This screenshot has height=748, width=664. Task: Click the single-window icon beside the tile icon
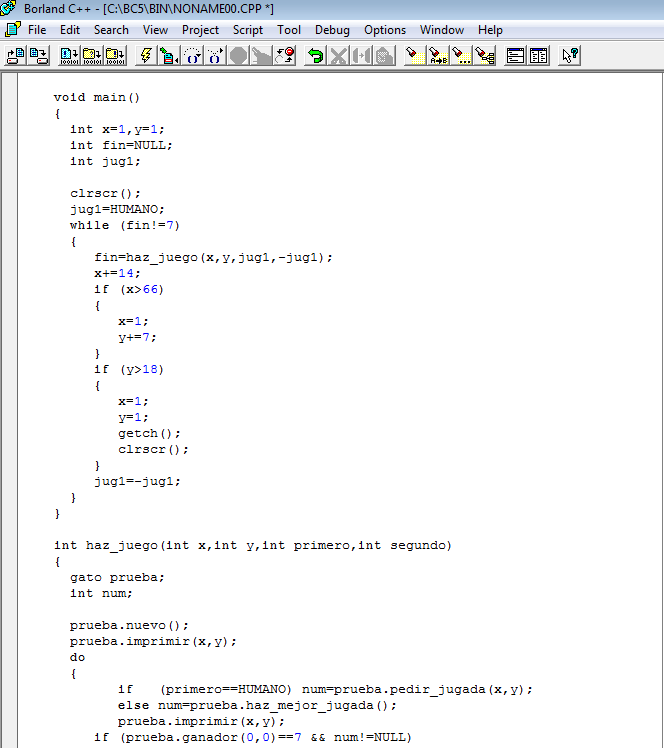pyautogui.click(x=516, y=56)
